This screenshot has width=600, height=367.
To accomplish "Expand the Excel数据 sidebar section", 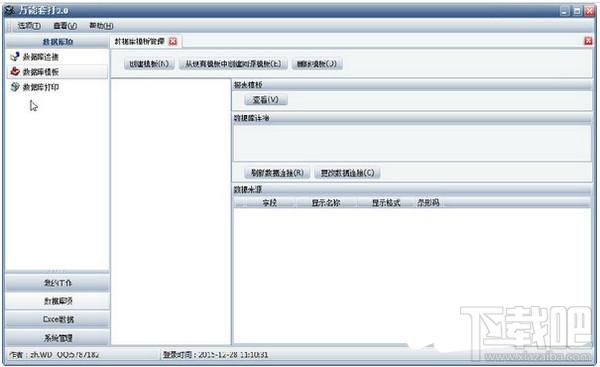I will click(57, 319).
